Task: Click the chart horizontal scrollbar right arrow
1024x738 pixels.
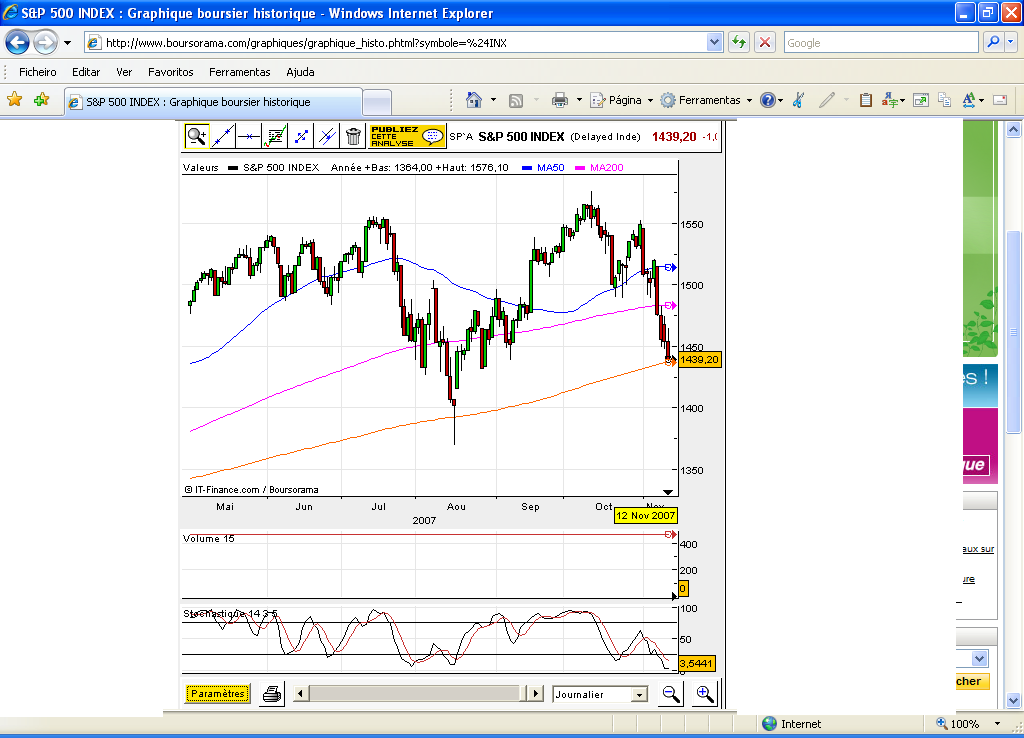Action: click(535, 691)
